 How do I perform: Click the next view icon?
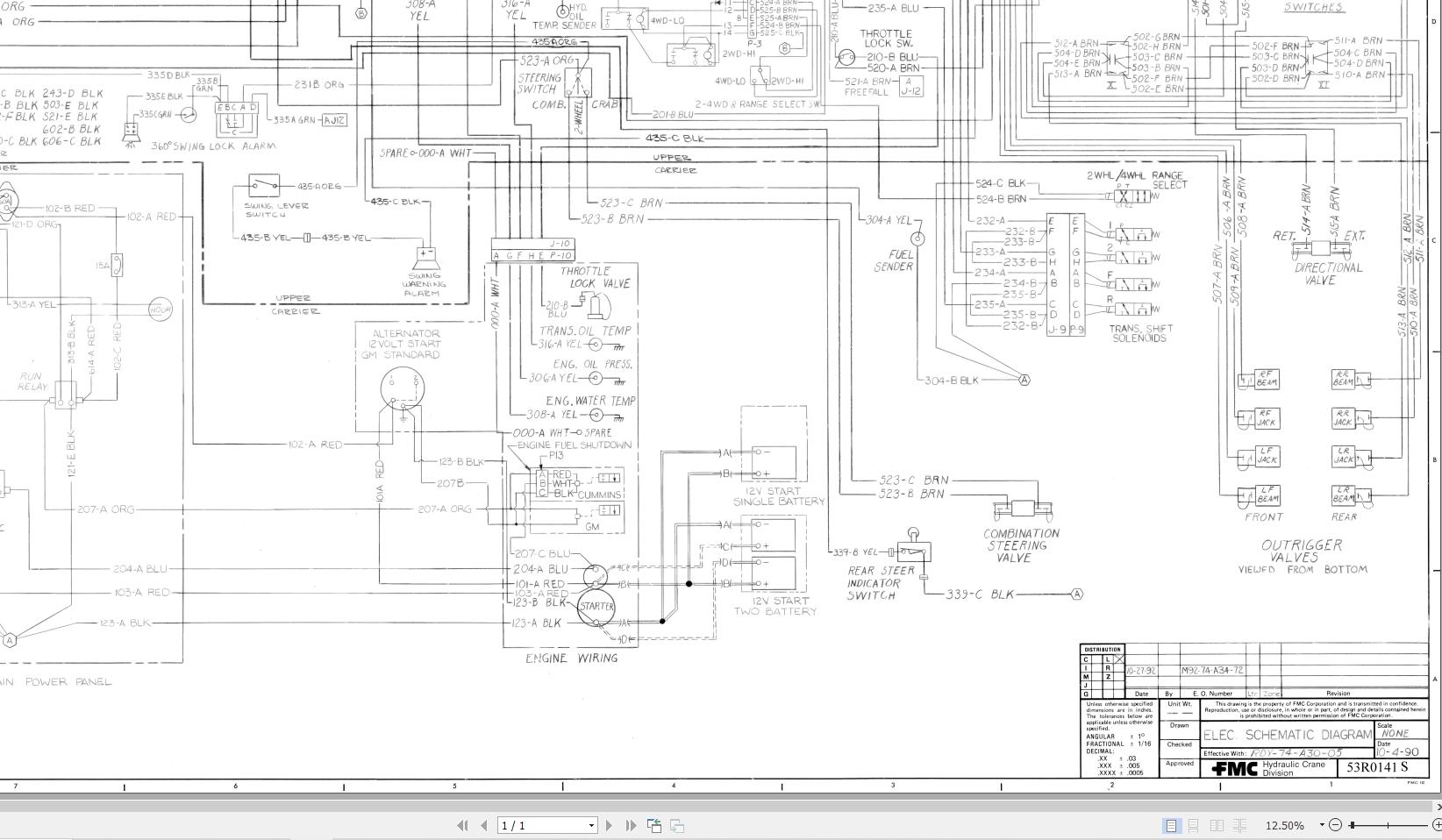(677, 825)
